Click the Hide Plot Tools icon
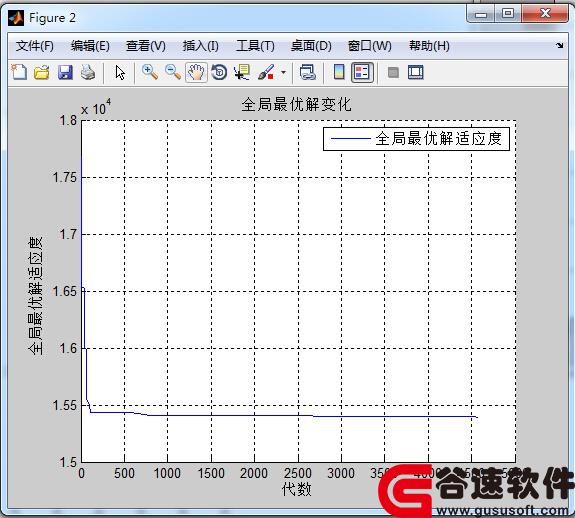This screenshot has height=518, width=575. pos(393,72)
